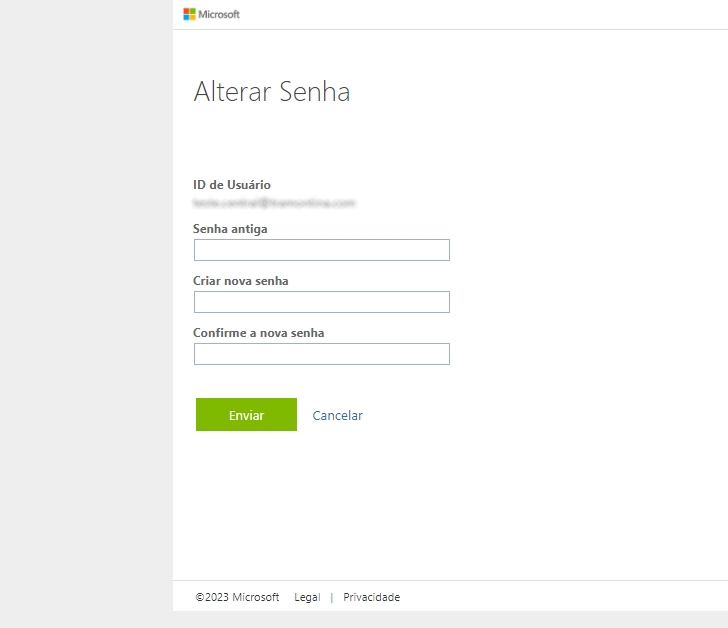Click the blurred user email address
This screenshot has width=728, height=628.
(274, 203)
